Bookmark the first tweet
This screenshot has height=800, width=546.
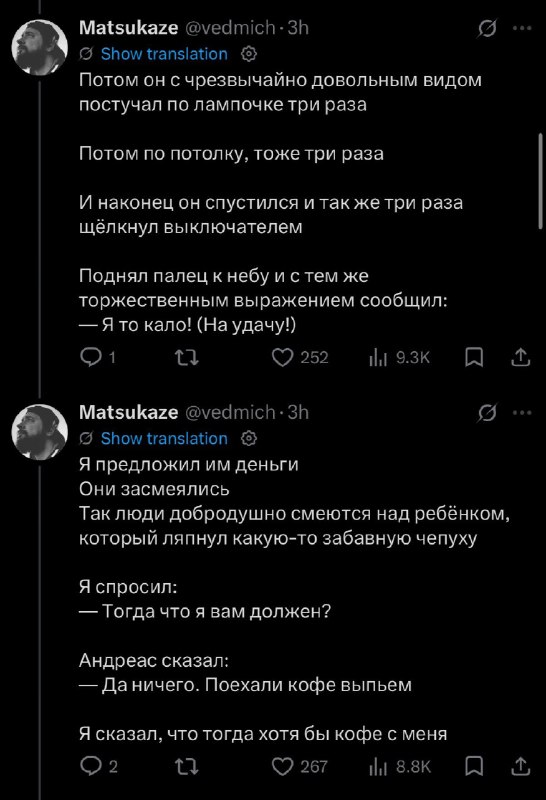tap(474, 357)
